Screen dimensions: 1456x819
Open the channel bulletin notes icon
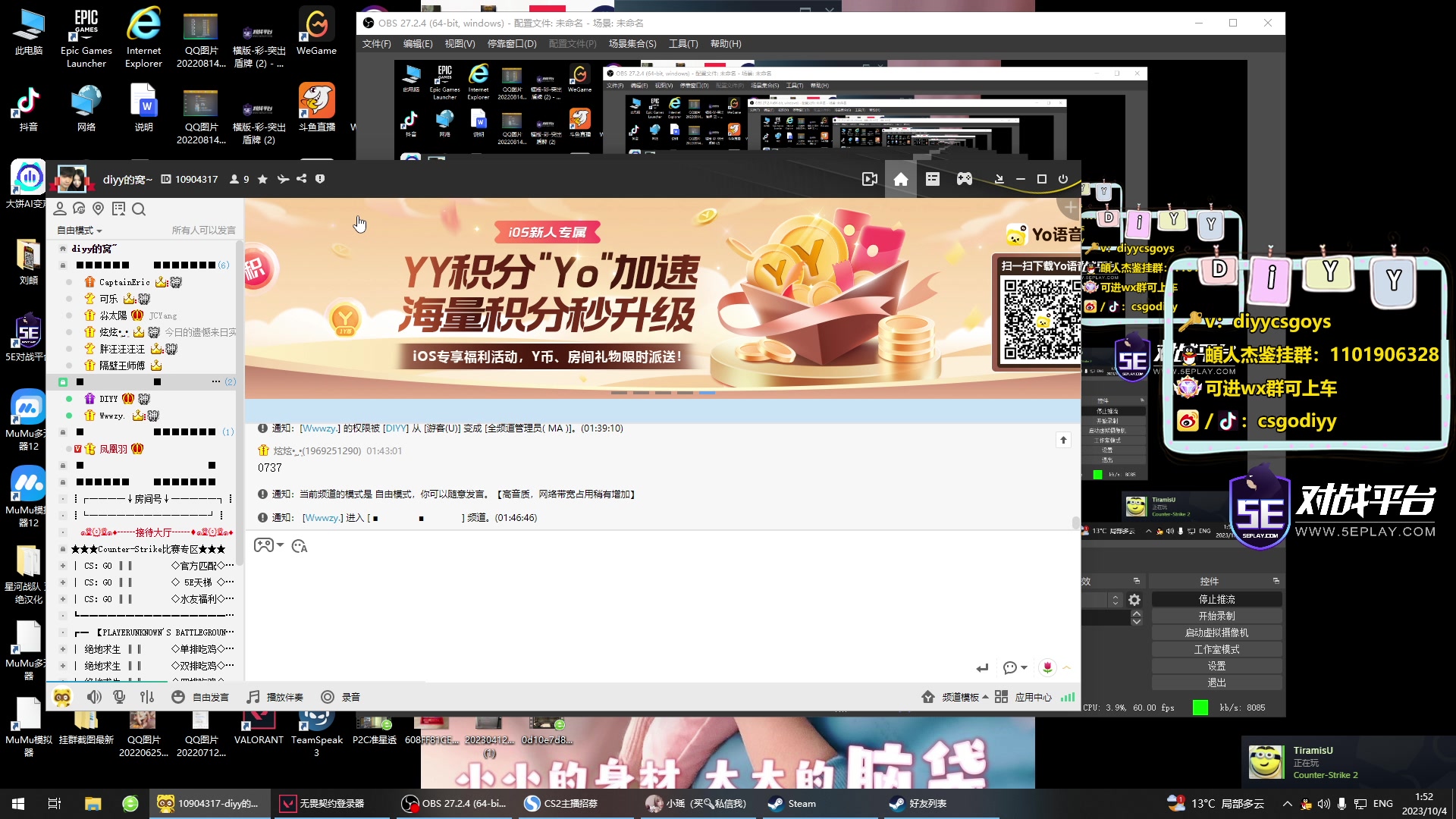tap(118, 209)
